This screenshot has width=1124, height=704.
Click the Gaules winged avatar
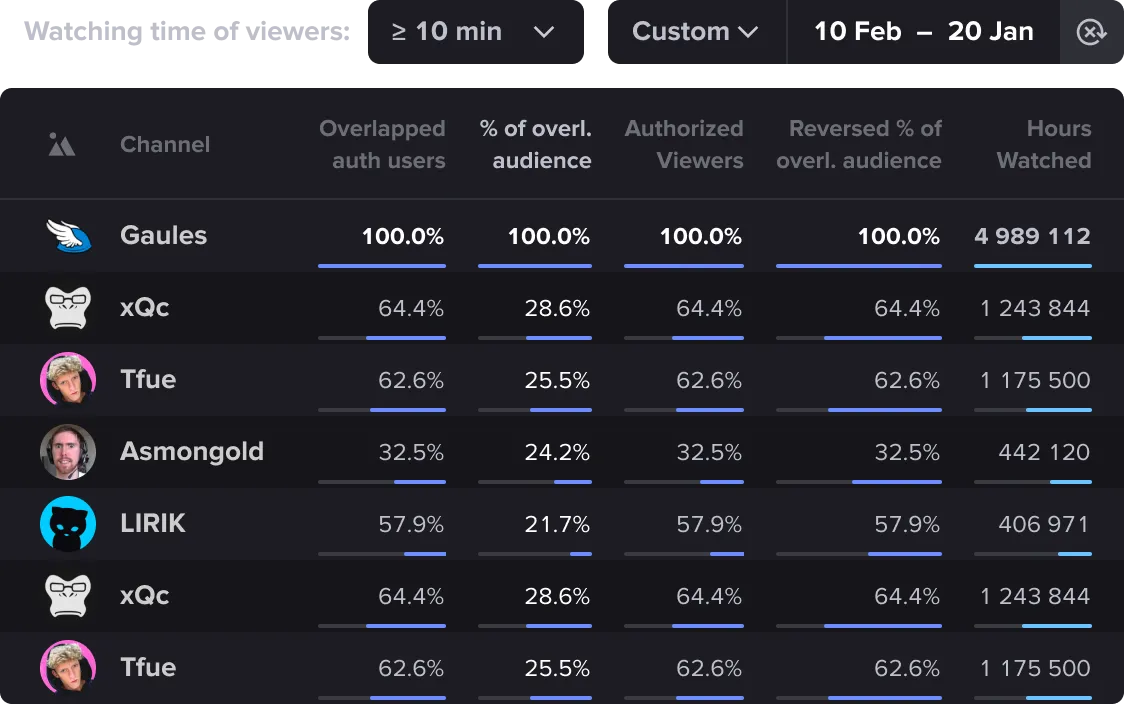(x=68, y=236)
